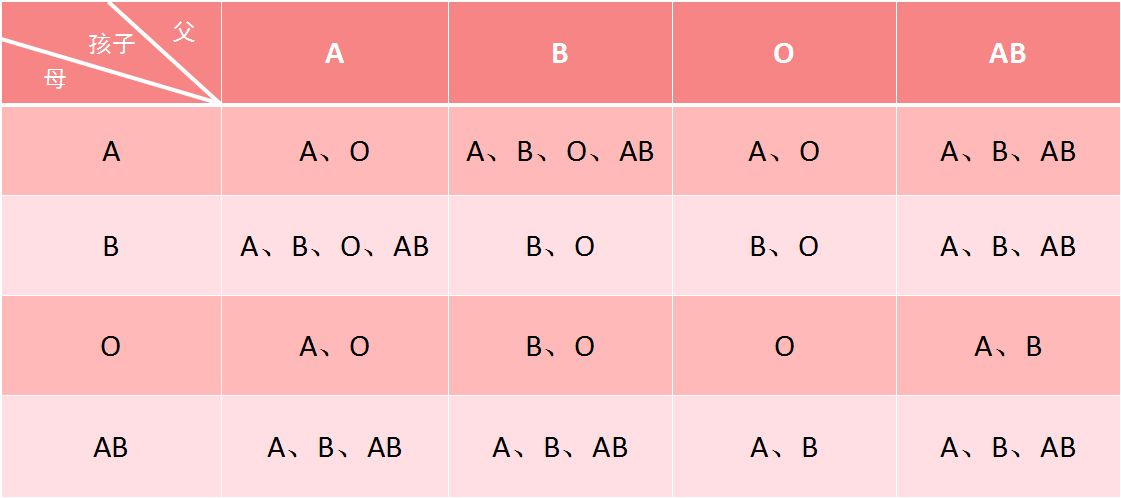Select cell for mother AB, father AB
The width and height of the screenshot is (1121, 498).
(x=1008, y=447)
